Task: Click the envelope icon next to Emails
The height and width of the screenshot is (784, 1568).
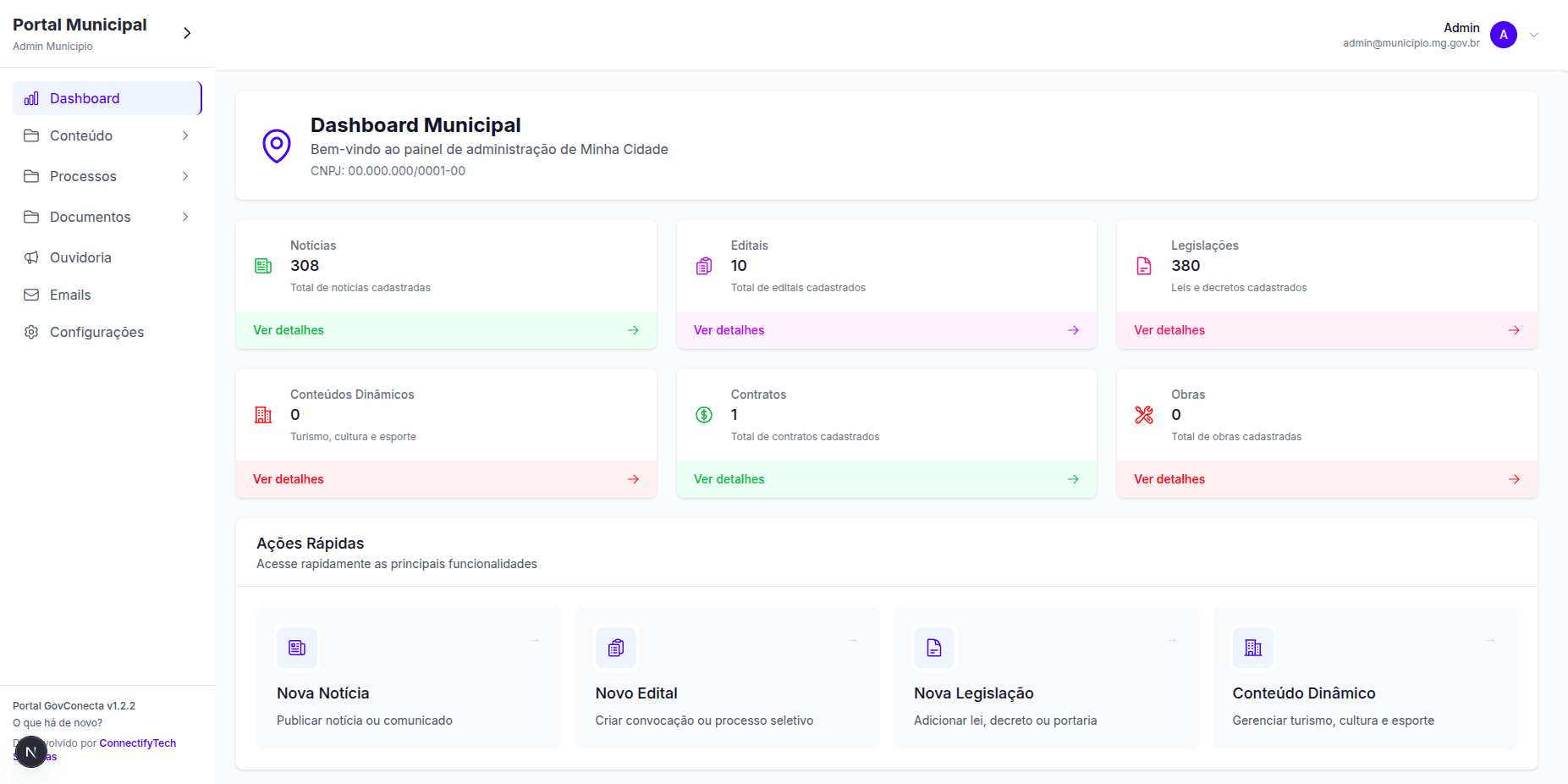Action: (30, 295)
